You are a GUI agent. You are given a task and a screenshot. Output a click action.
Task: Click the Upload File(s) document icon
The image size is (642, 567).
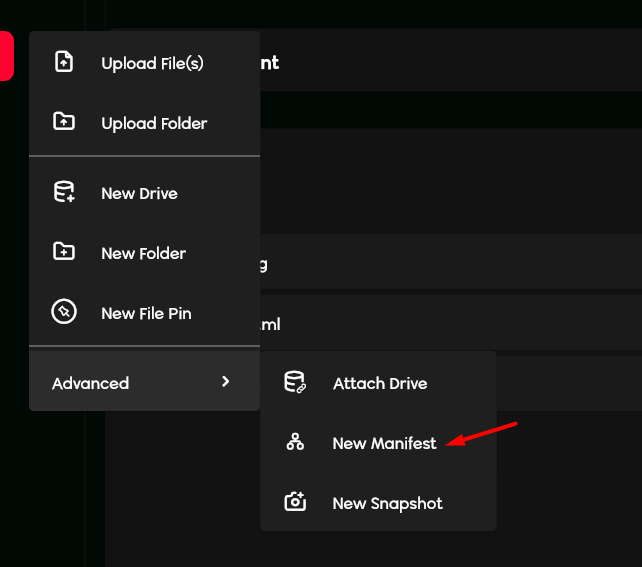click(64, 62)
